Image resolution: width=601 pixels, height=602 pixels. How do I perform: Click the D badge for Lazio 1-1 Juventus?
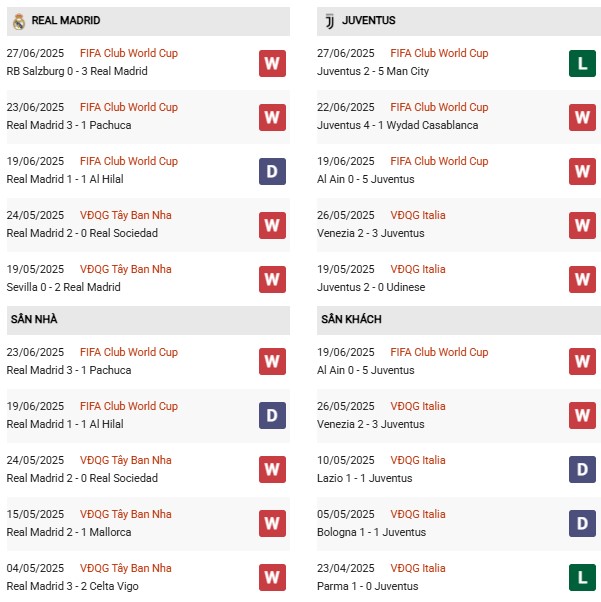[582, 469]
